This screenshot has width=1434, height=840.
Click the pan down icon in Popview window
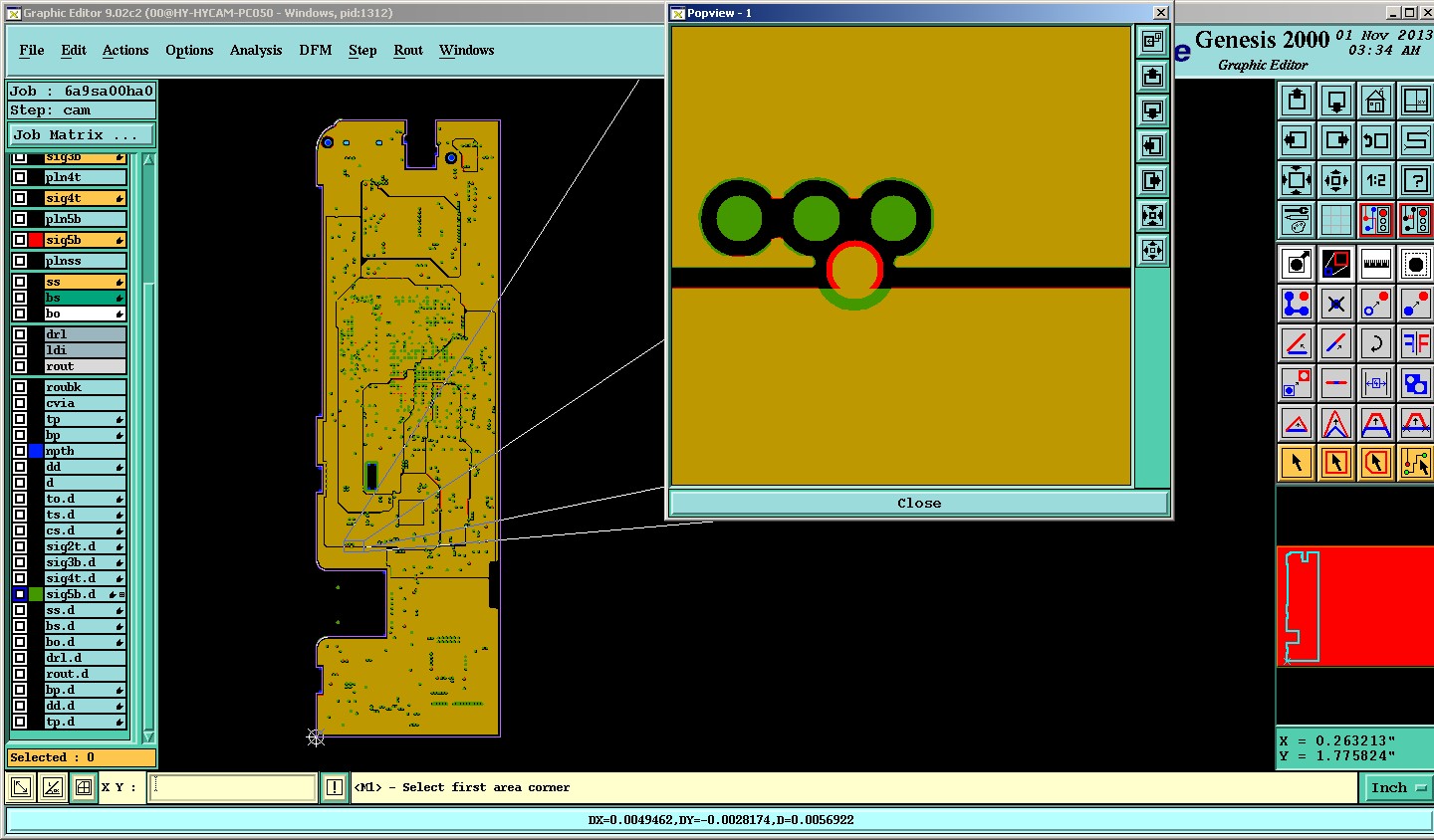1152,110
